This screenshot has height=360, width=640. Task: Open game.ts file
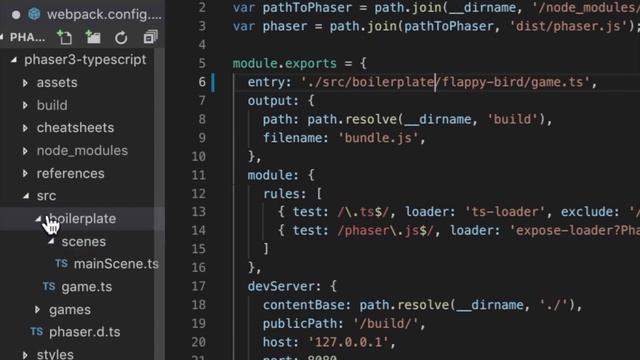[x=87, y=287]
